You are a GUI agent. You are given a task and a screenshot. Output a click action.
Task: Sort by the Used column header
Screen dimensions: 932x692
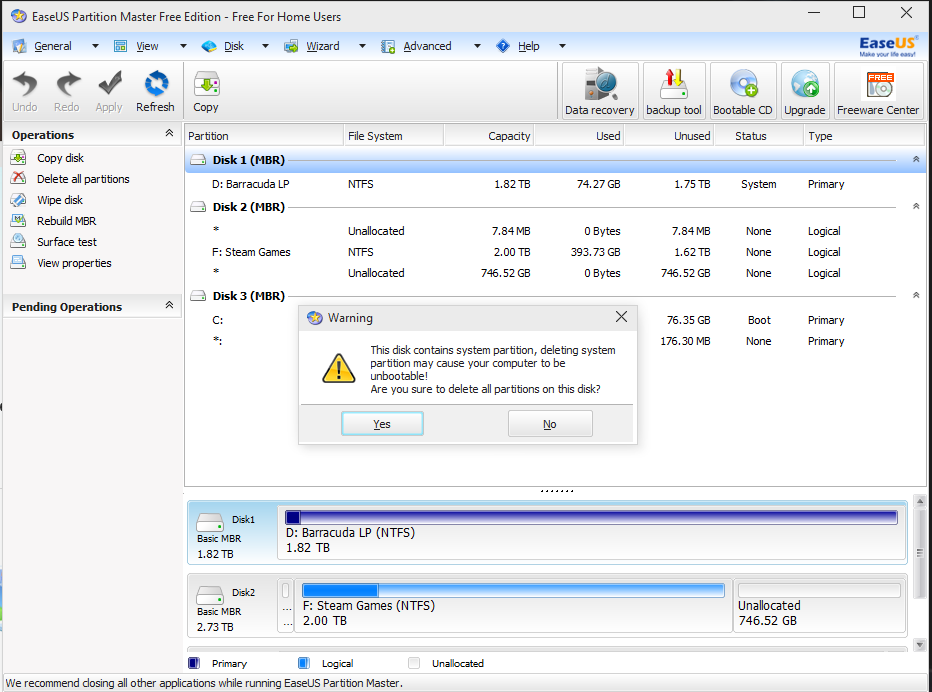(x=580, y=136)
